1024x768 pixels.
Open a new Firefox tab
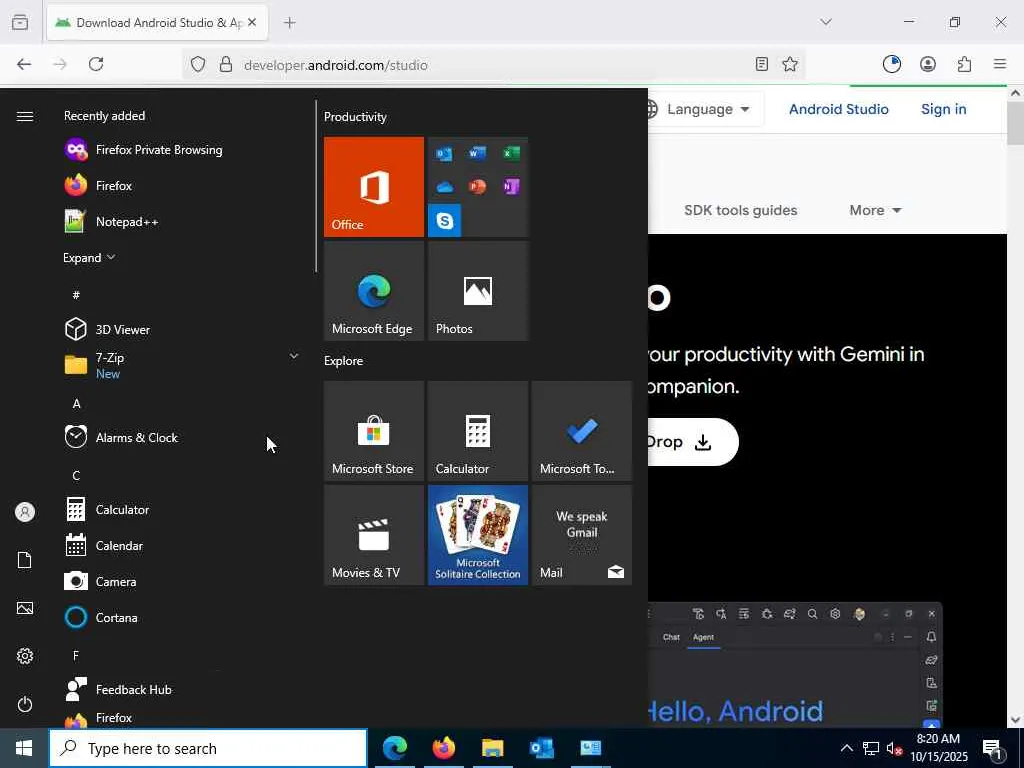click(x=290, y=23)
